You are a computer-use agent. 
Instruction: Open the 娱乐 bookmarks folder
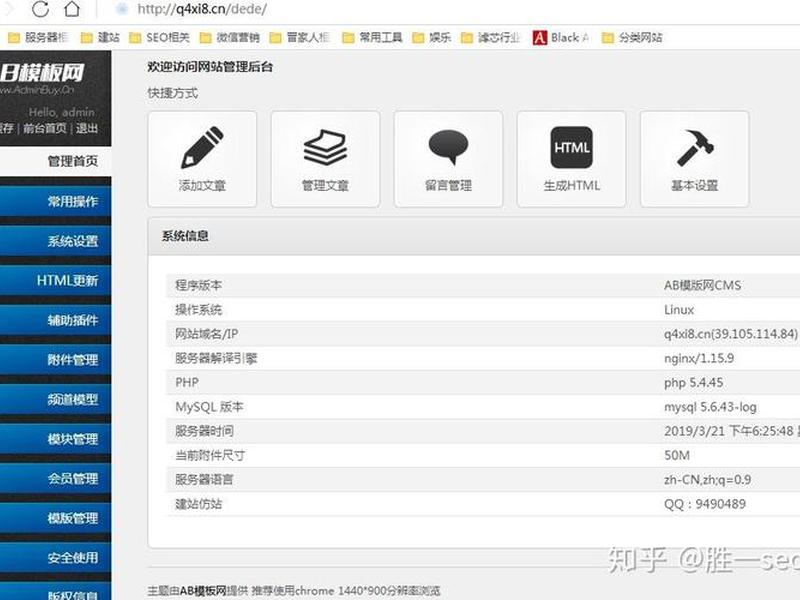[x=432, y=37]
